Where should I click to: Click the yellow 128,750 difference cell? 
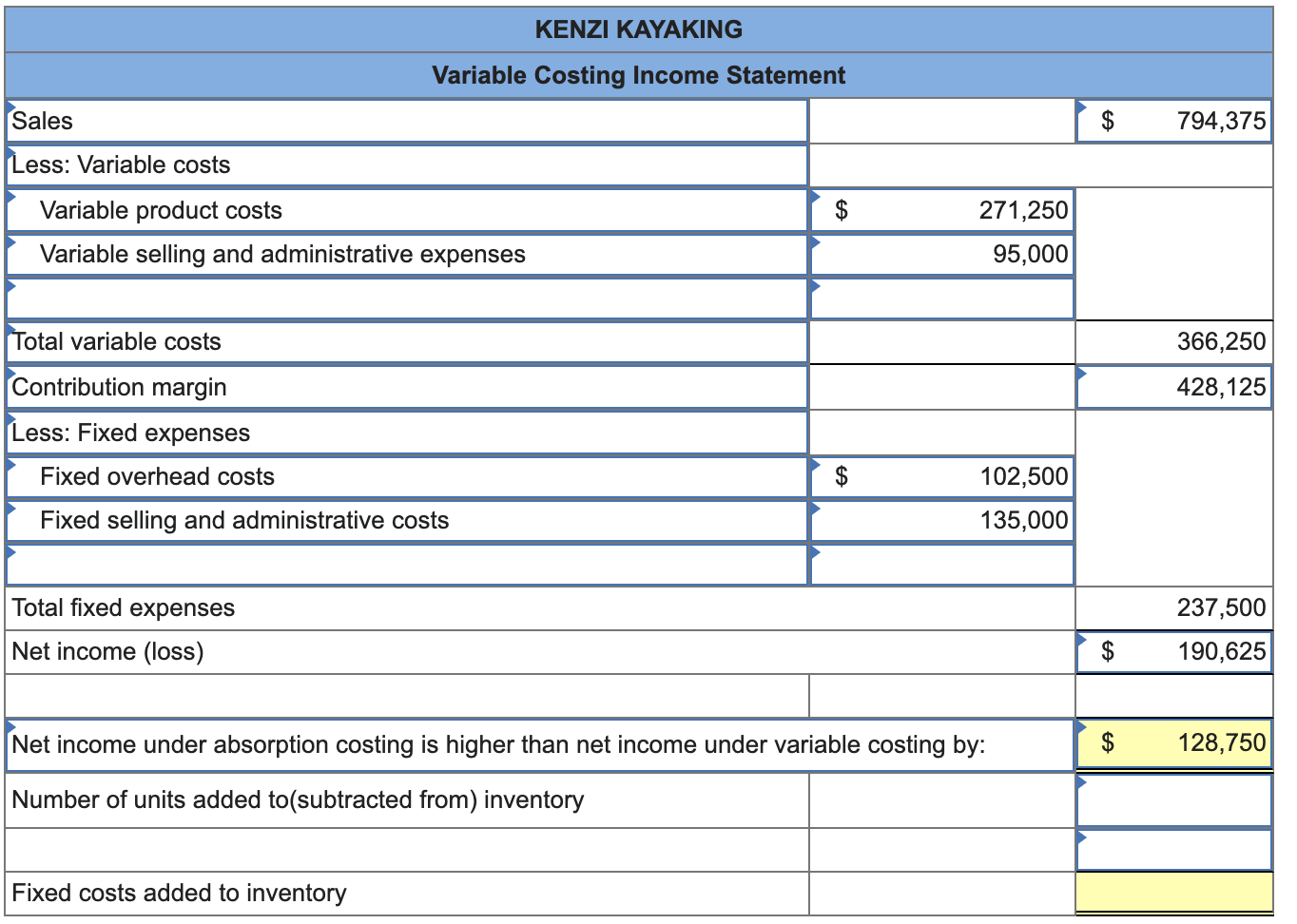1174,743
